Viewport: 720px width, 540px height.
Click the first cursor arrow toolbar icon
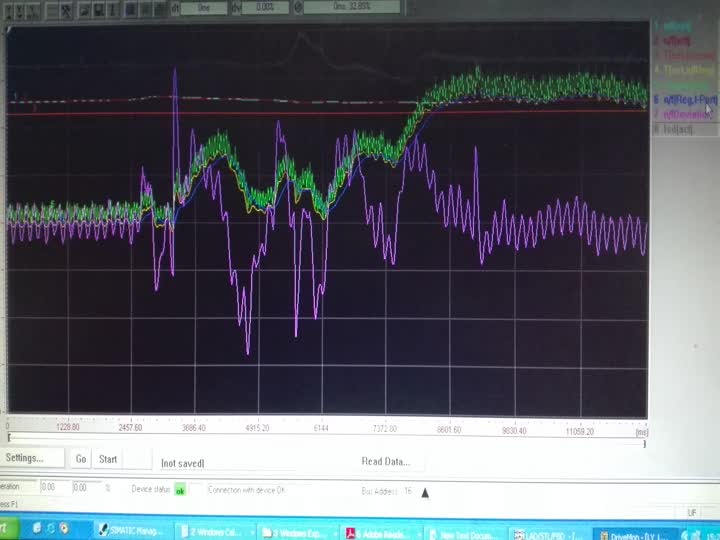click(8, 10)
